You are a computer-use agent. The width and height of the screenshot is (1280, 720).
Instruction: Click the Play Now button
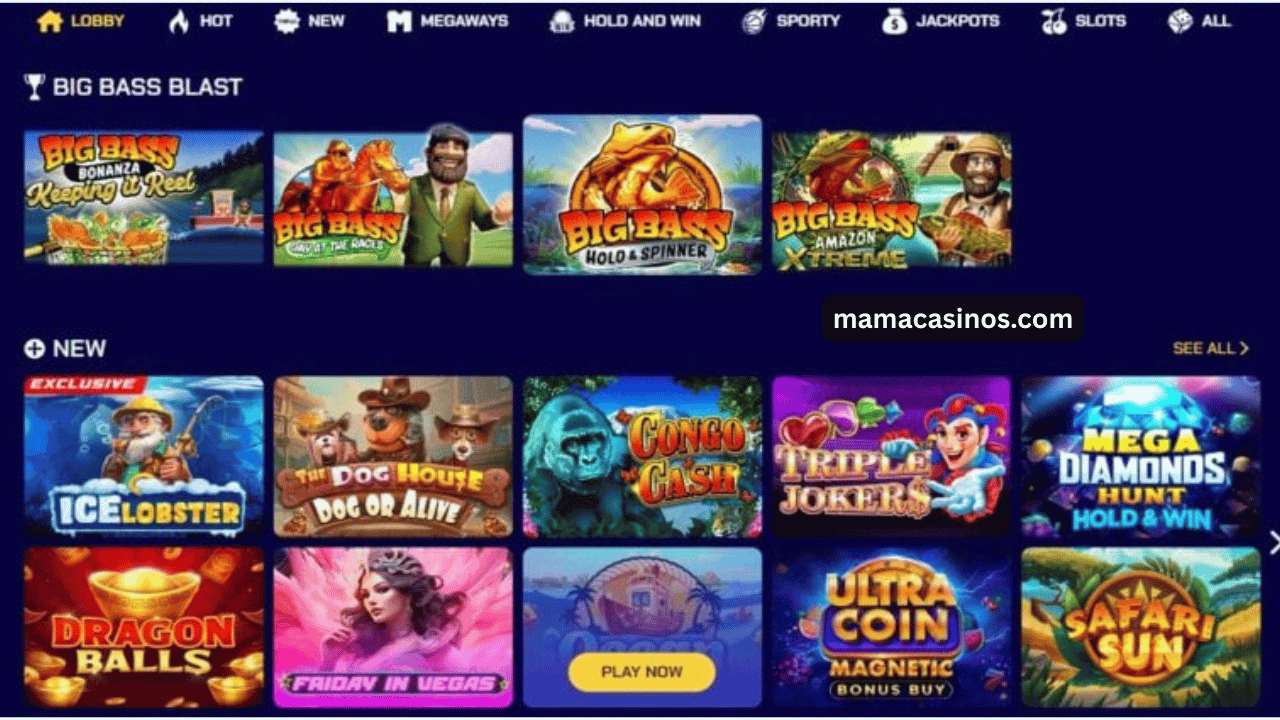642,672
